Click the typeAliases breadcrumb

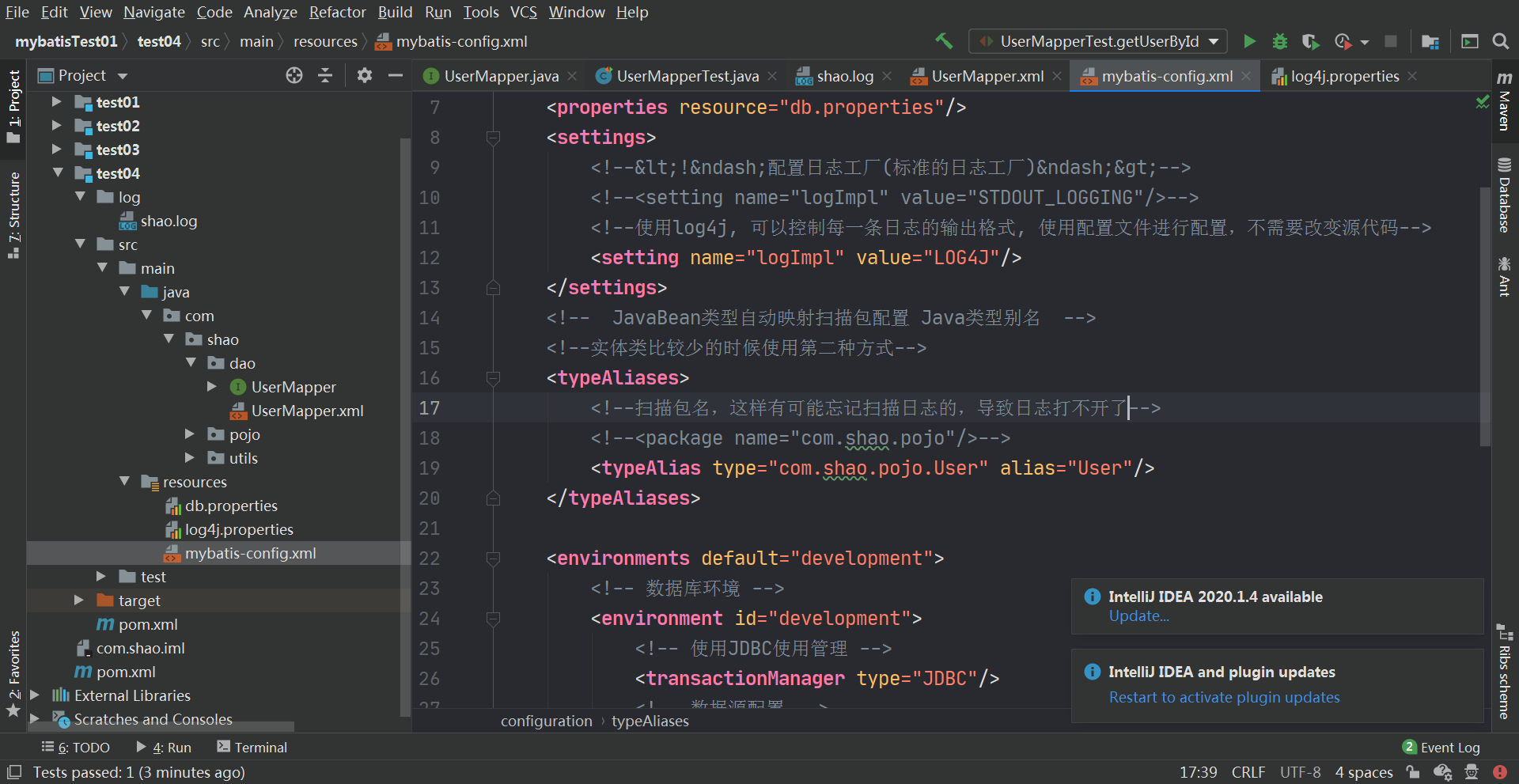point(650,721)
